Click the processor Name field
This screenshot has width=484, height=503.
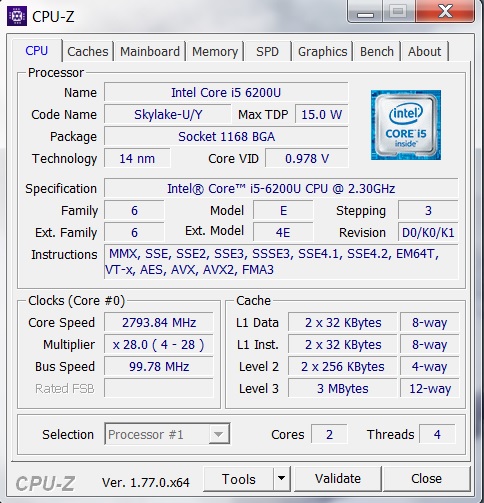(226, 92)
